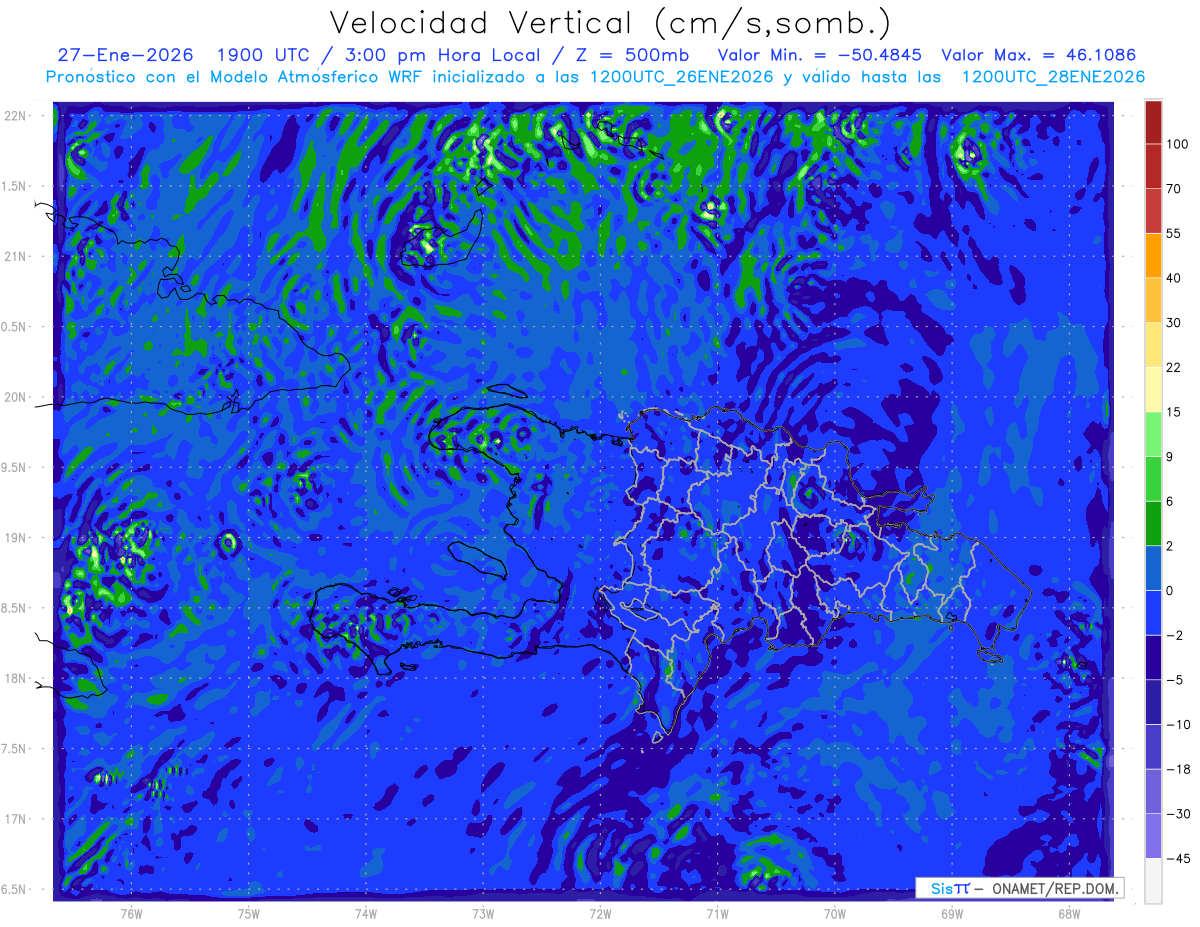The height and width of the screenshot is (927, 1200).
Task: Click the '17N' latitude axis label
Action: click(16, 819)
